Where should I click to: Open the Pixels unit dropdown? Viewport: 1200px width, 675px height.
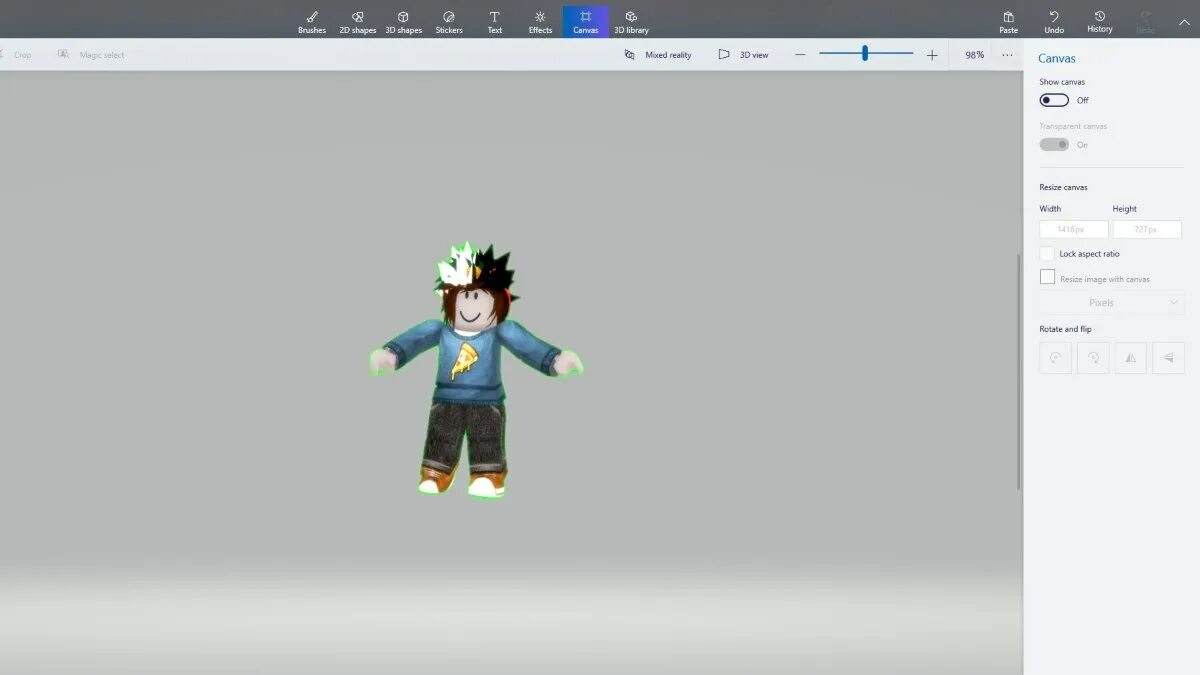click(1112, 302)
